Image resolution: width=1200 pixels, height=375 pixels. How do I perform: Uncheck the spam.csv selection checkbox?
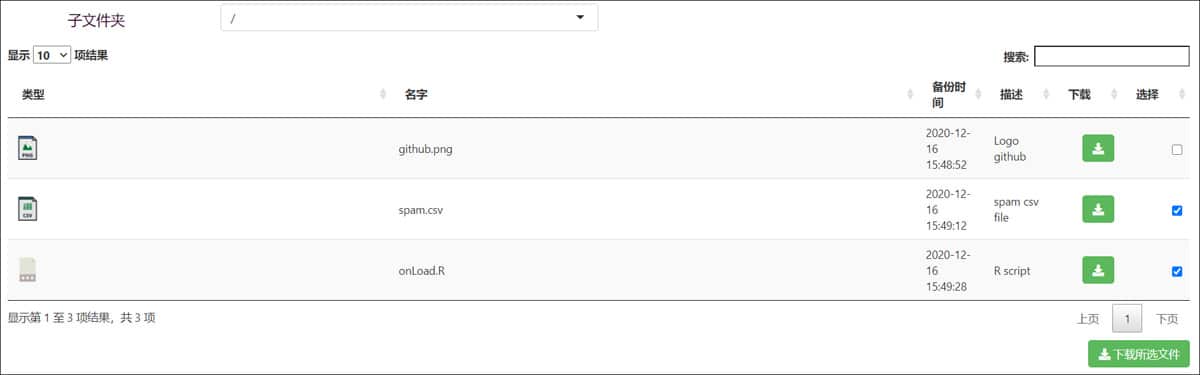point(1177,210)
